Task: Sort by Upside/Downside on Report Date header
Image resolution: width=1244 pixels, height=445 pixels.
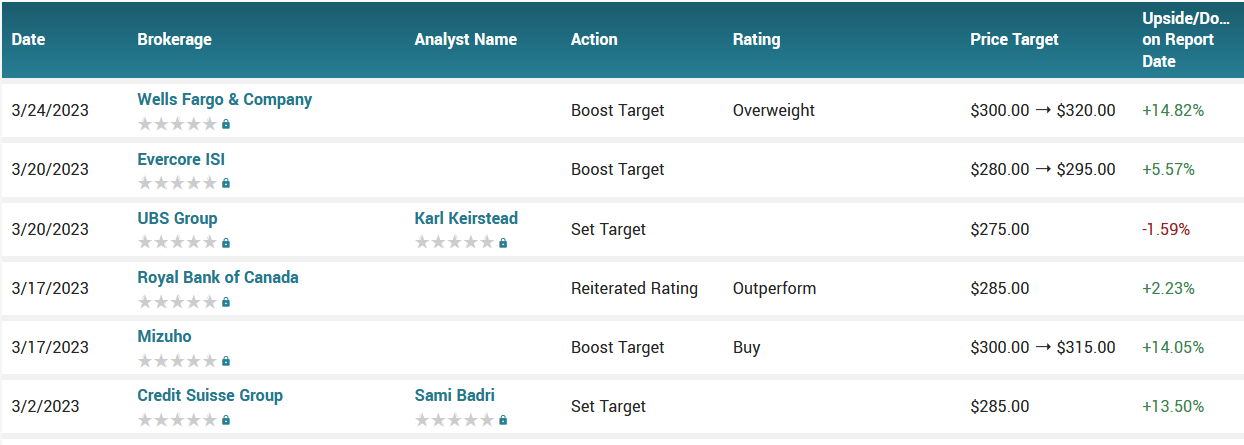Action: [1188, 40]
